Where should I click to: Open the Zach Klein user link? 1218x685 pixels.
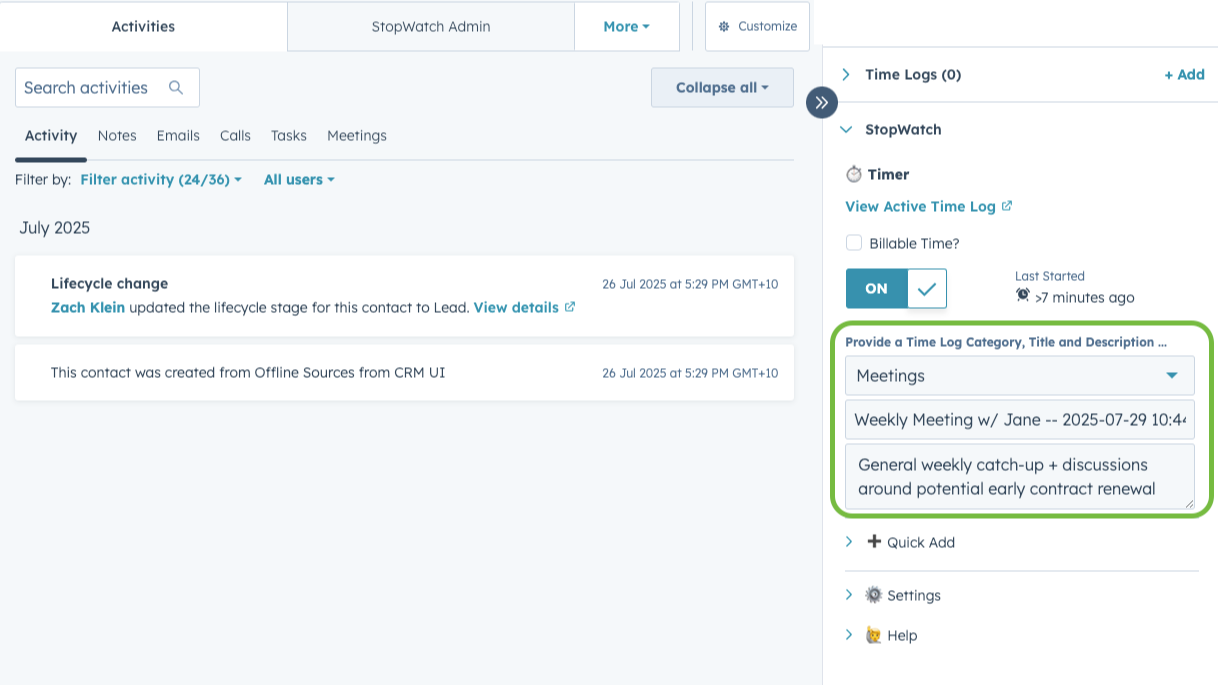[88, 307]
